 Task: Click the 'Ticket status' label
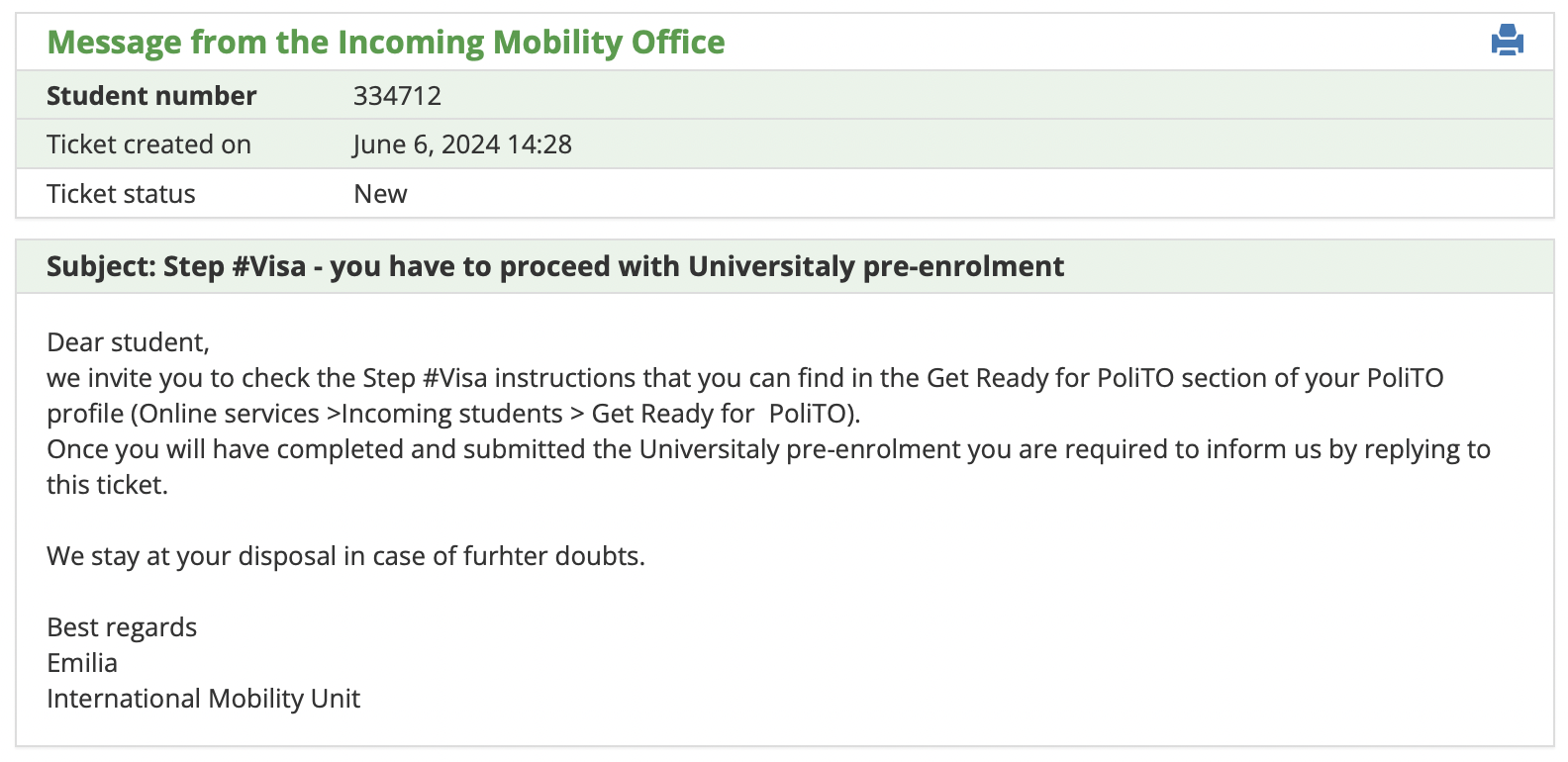click(121, 194)
